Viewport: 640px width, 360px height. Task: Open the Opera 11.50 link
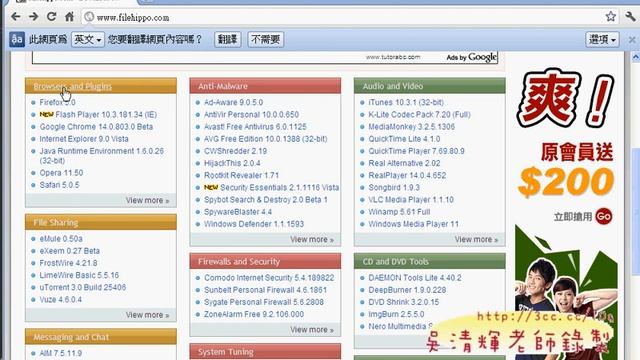(61, 173)
